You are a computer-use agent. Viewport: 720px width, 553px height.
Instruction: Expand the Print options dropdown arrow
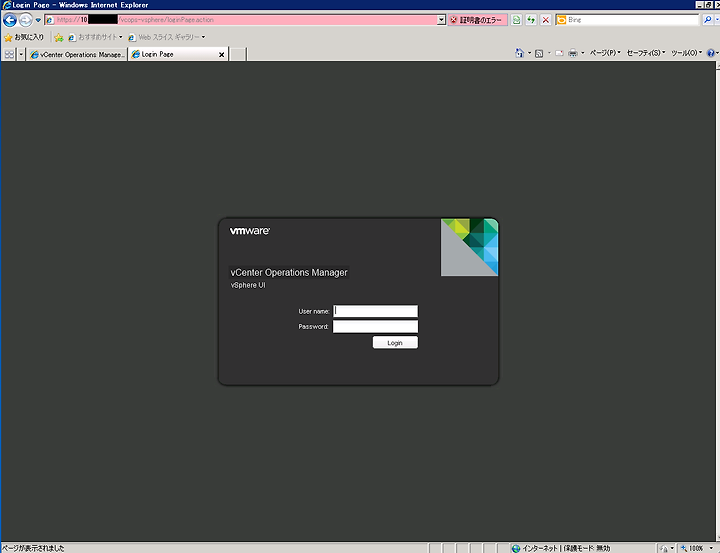[583, 53]
